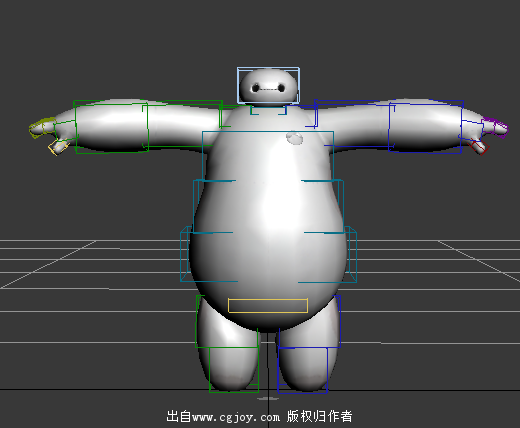Select the small teal neck bone
520x428 pixels.
tap(268, 110)
